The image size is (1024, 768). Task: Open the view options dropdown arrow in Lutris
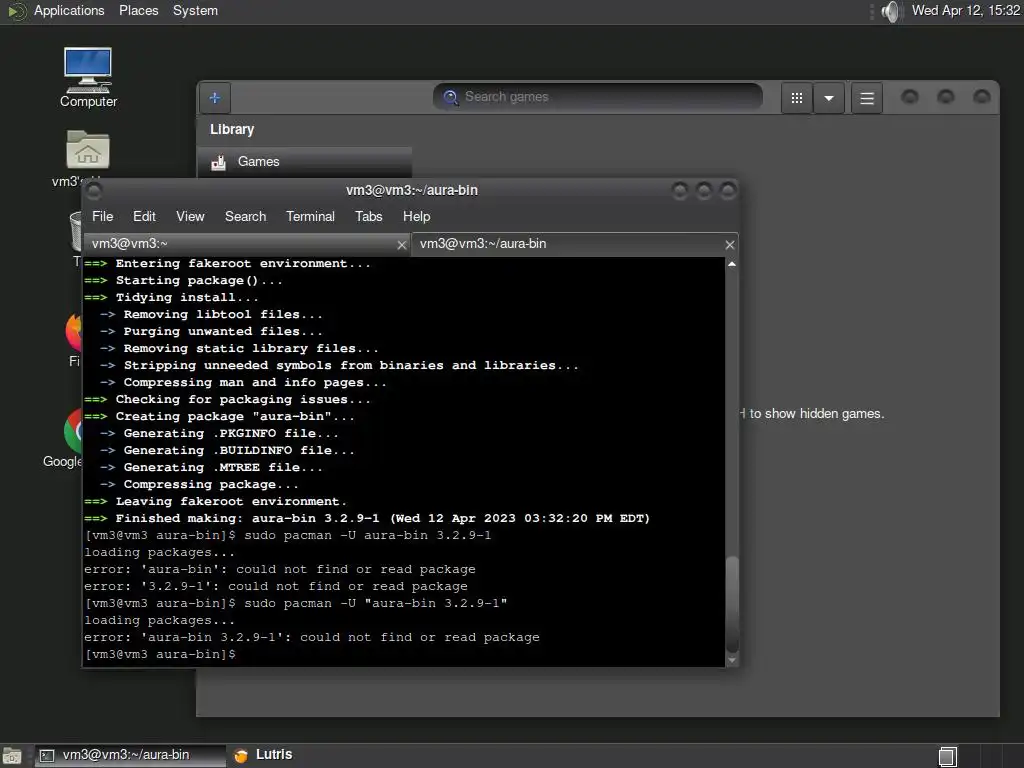coord(829,98)
